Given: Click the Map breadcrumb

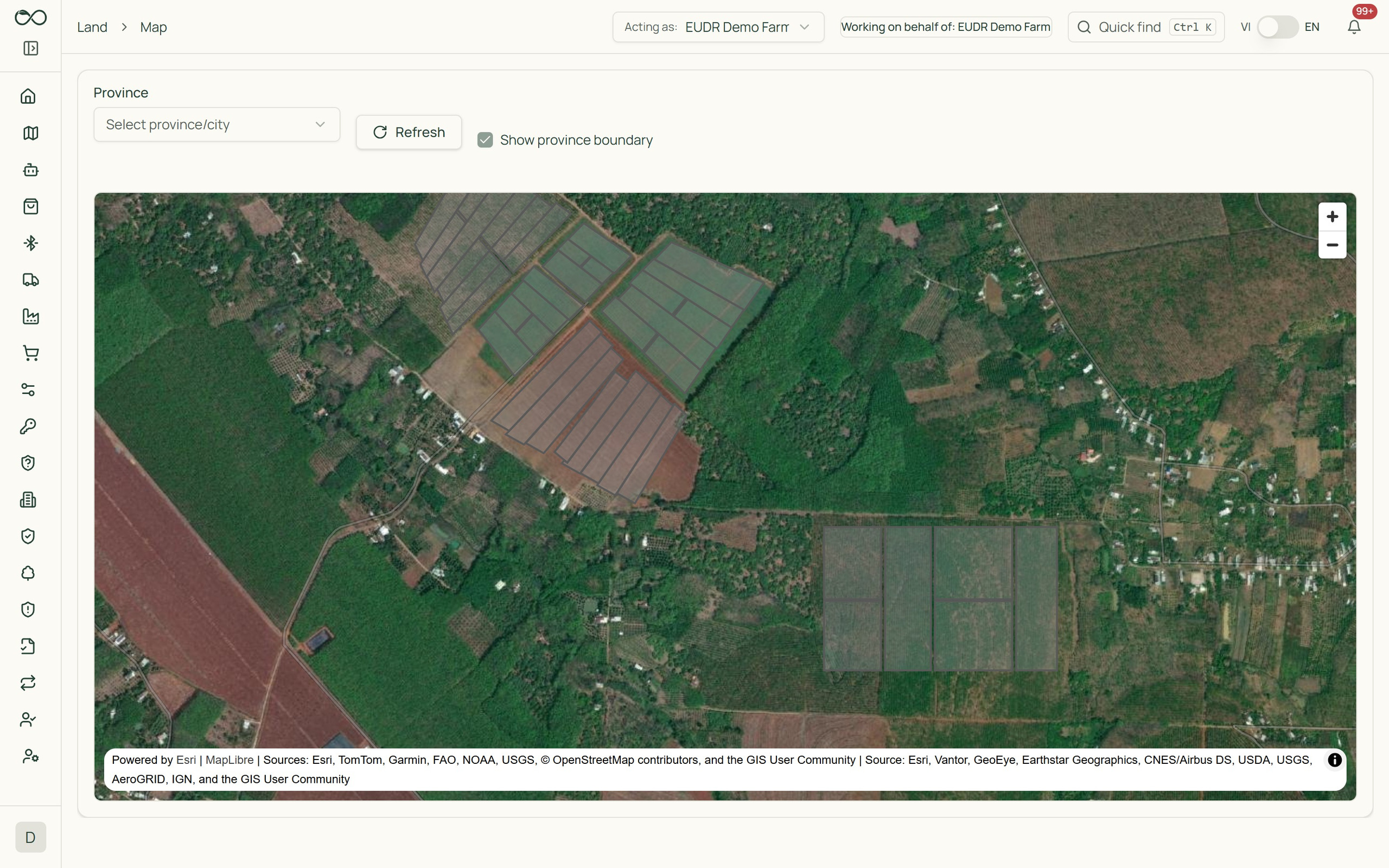Looking at the screenshot, I should coord(153,27).
